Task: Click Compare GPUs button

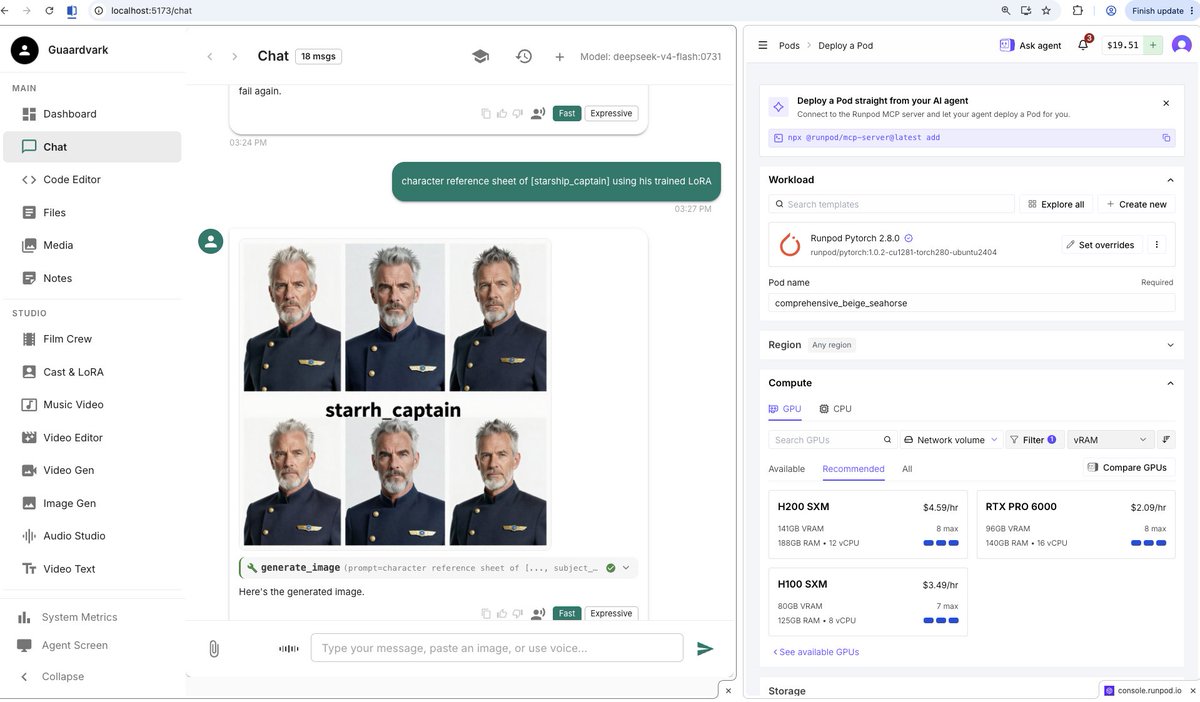Action: 1129,467
